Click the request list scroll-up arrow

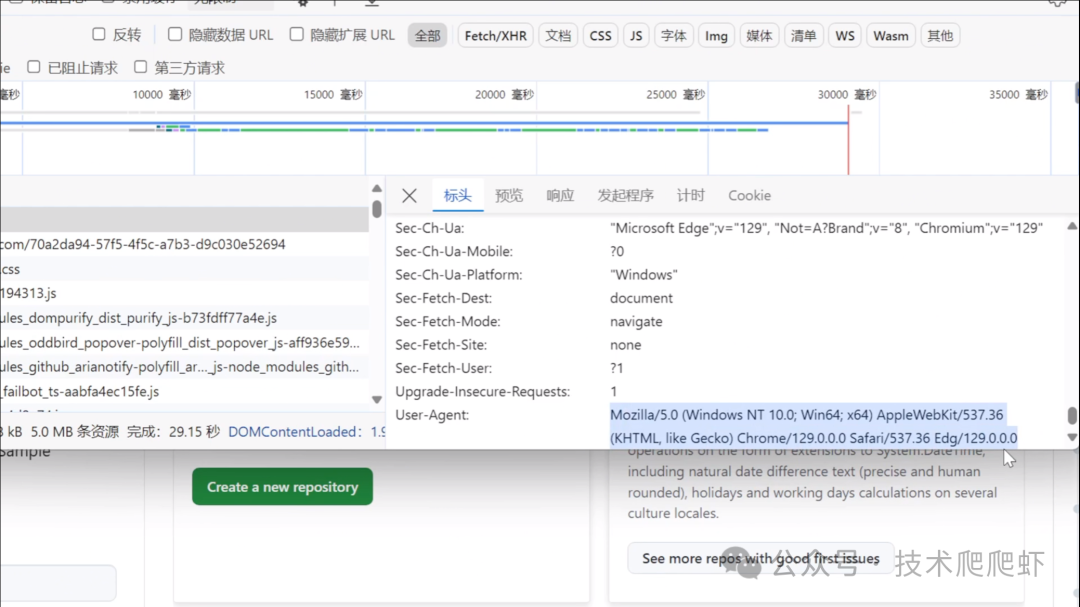377,188
